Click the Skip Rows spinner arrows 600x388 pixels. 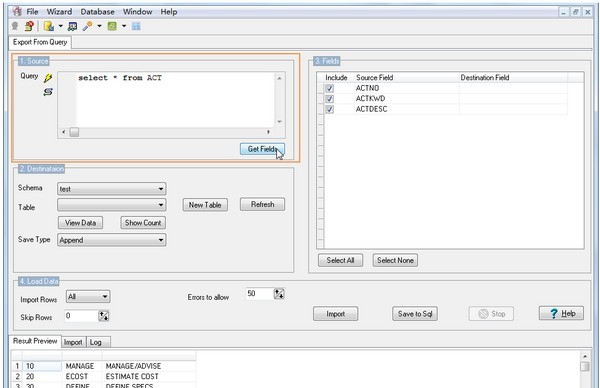tap(103, 316)
